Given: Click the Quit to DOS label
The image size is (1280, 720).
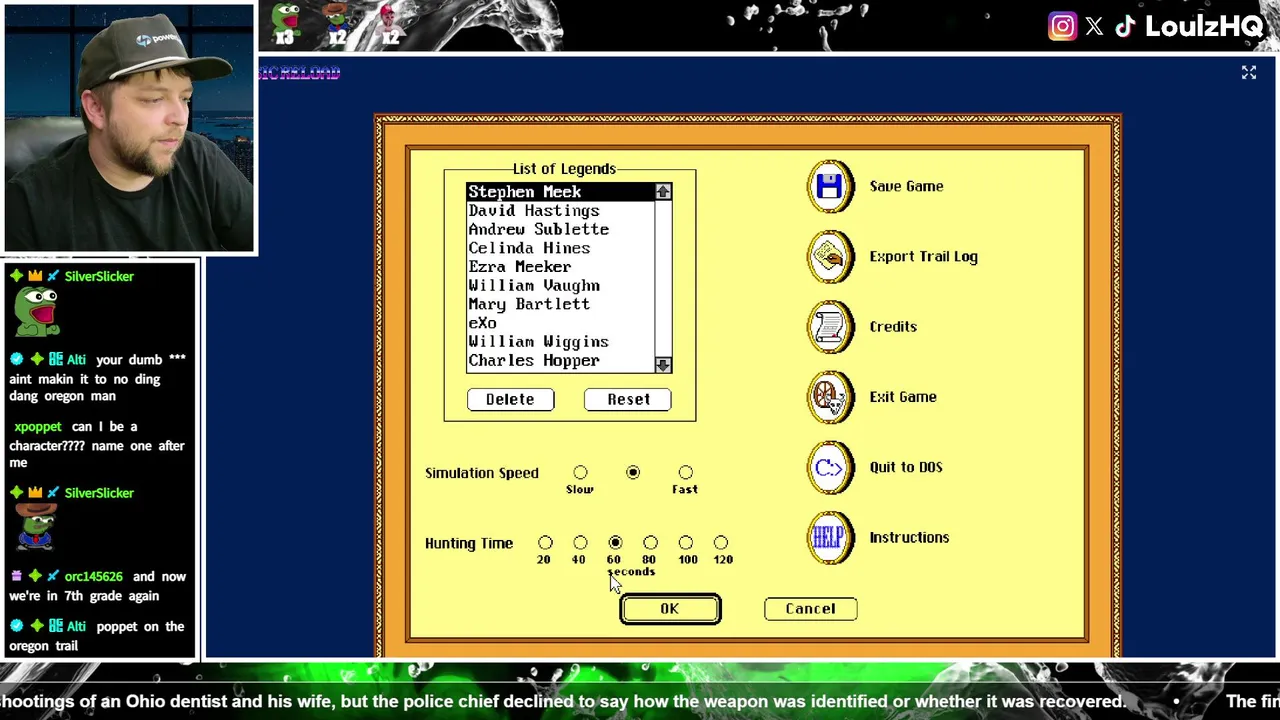Looking at the screenshot, I should 906,467.
